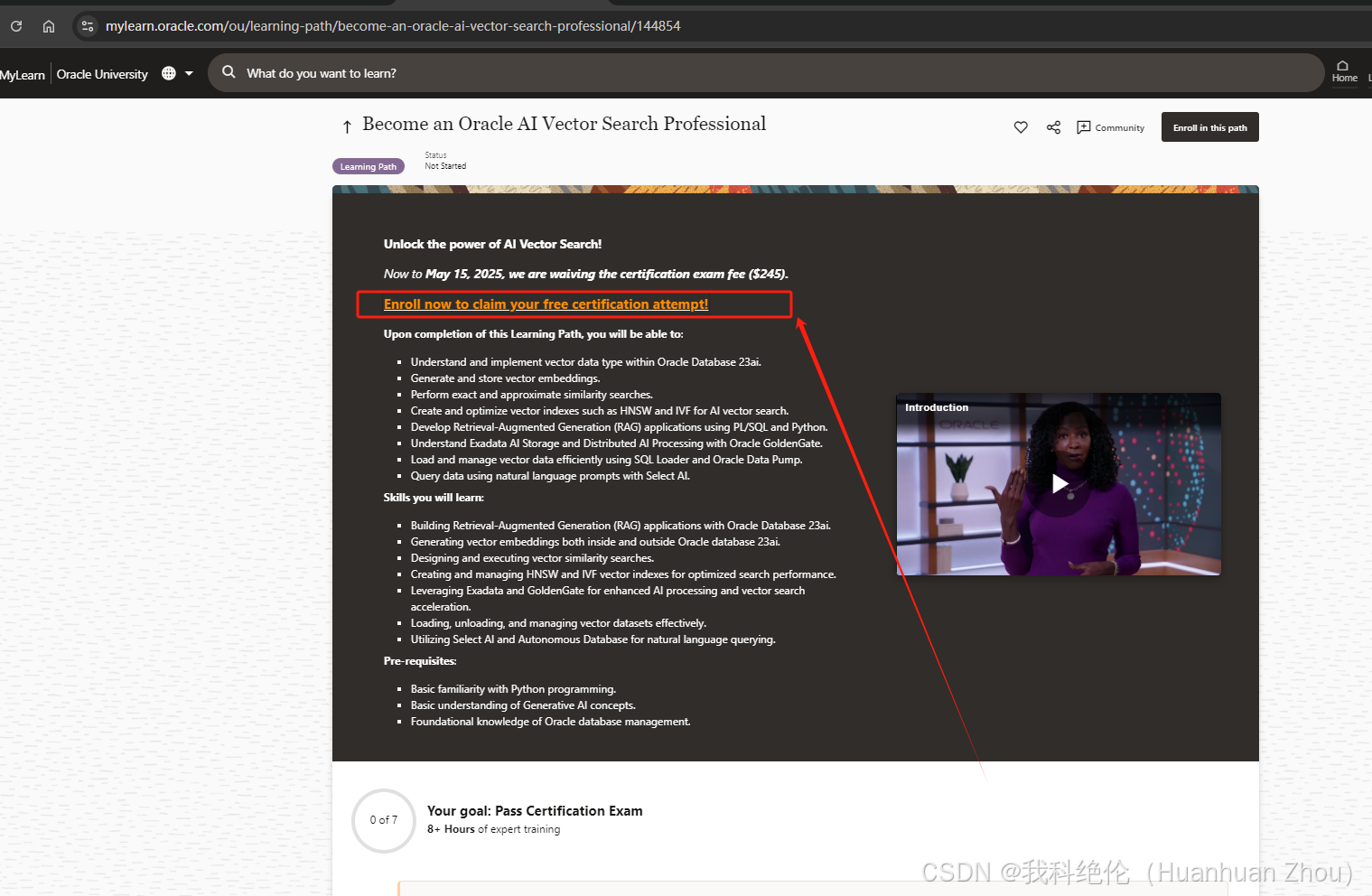Click 'Become an Oracle AI Vector Search Professional' title

click(x=564, y=124)
